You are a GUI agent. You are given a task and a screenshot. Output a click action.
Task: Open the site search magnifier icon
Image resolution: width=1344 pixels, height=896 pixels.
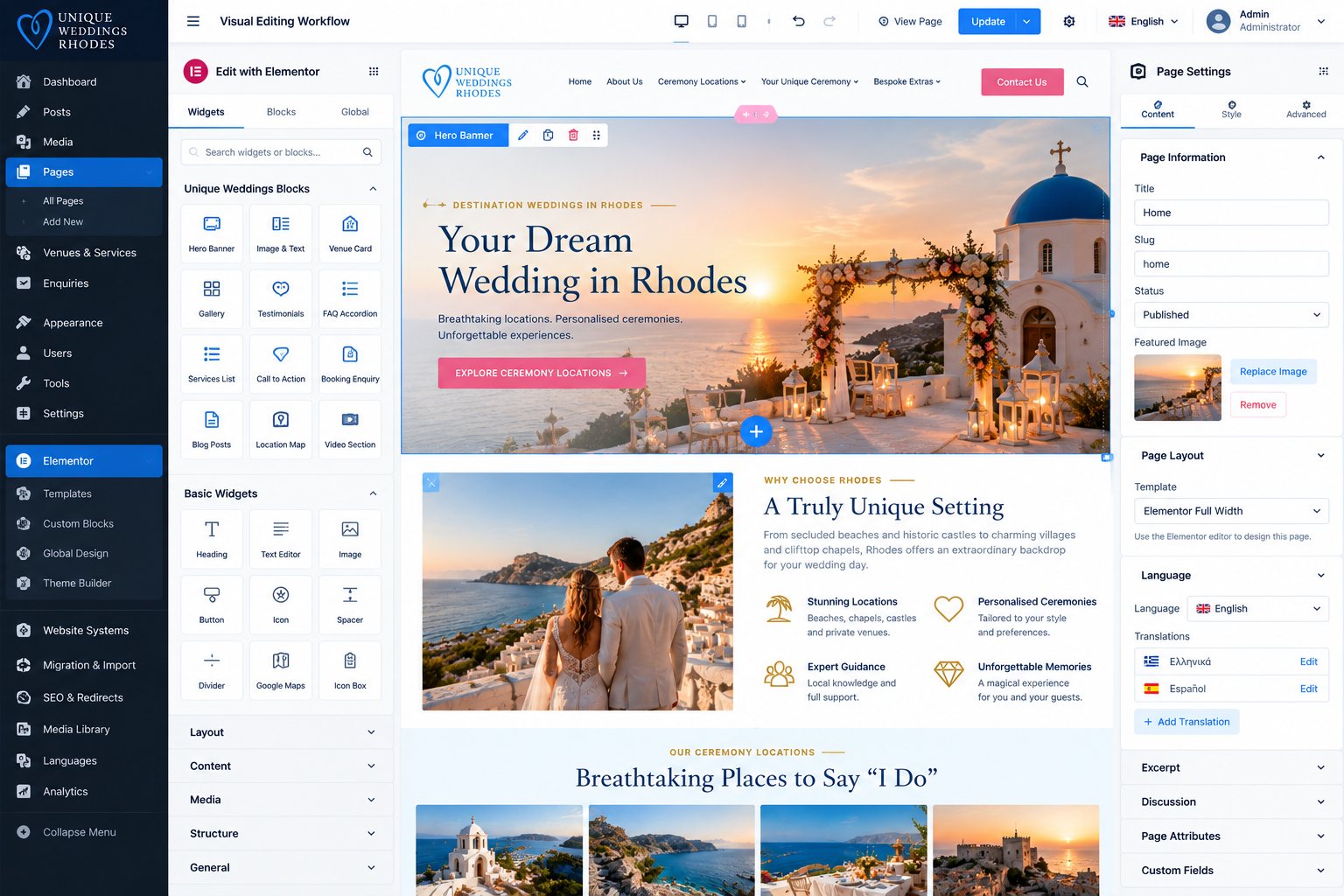point(1082,81)
